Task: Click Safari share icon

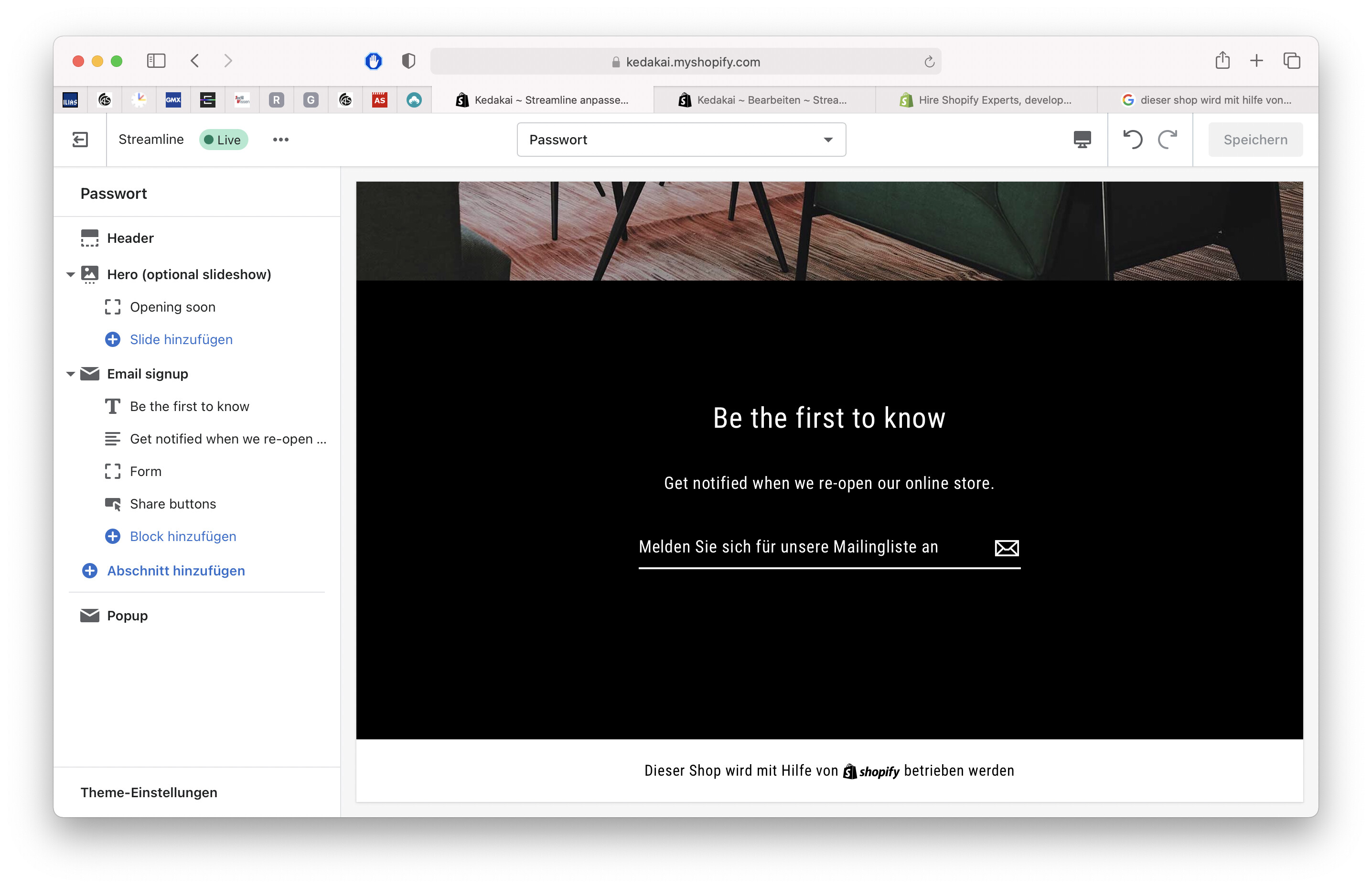Action: 1222,61
